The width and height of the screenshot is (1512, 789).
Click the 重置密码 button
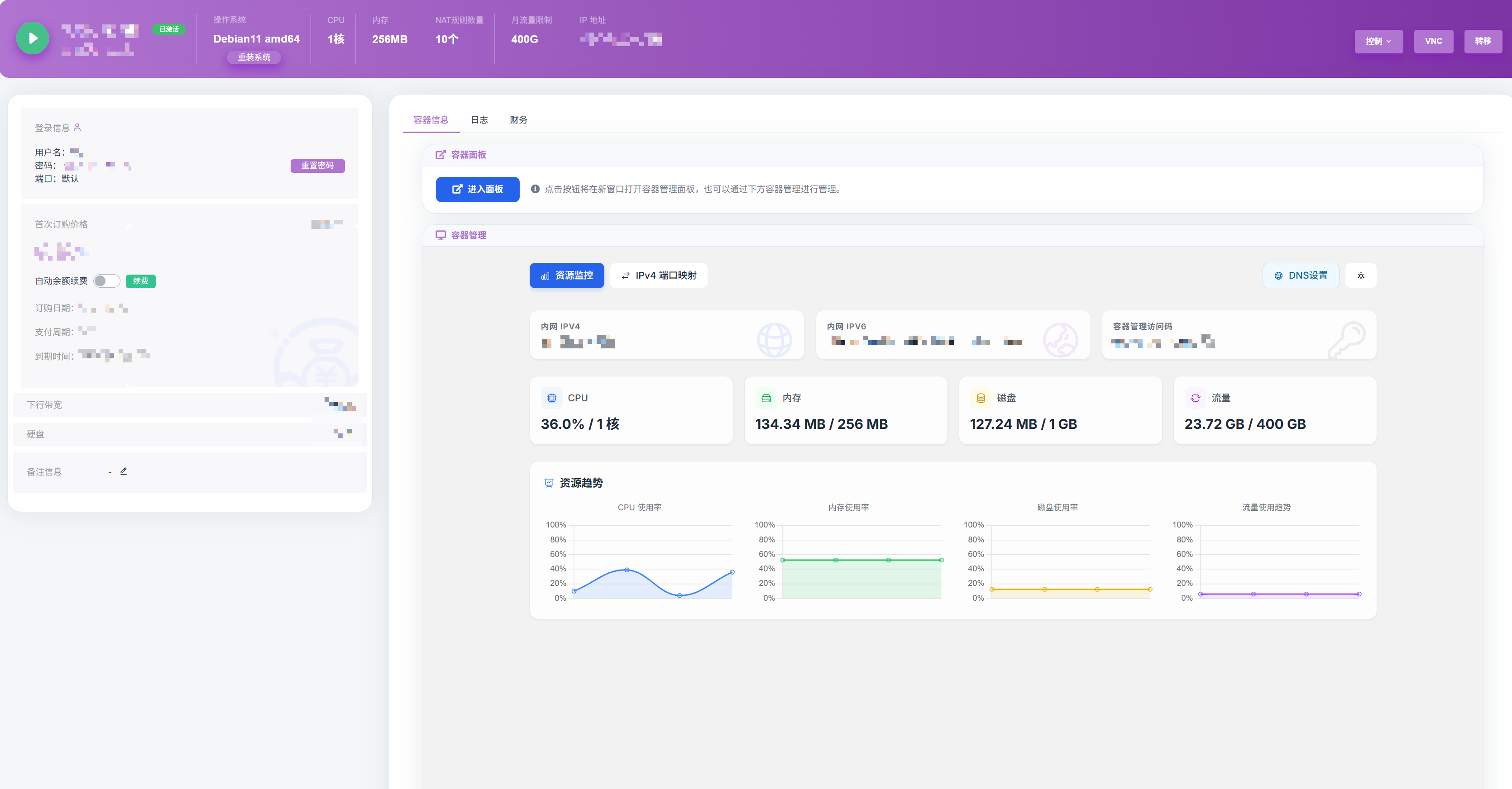[x=317, y=166]
